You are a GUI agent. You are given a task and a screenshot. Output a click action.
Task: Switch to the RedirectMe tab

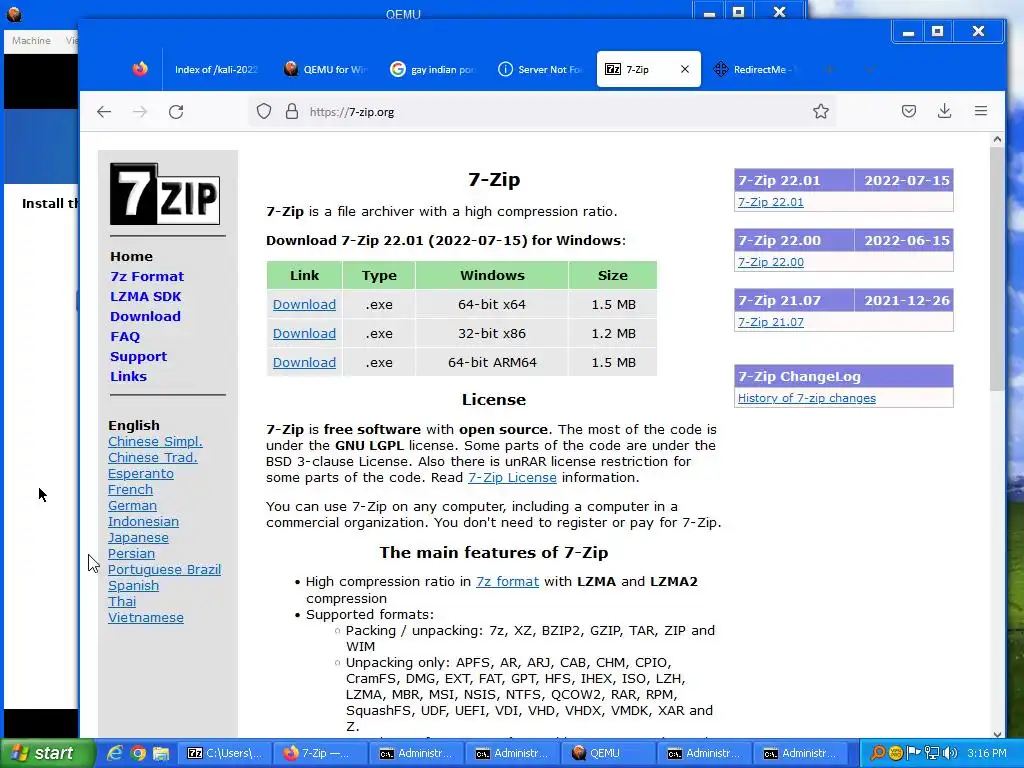(754, 69)
